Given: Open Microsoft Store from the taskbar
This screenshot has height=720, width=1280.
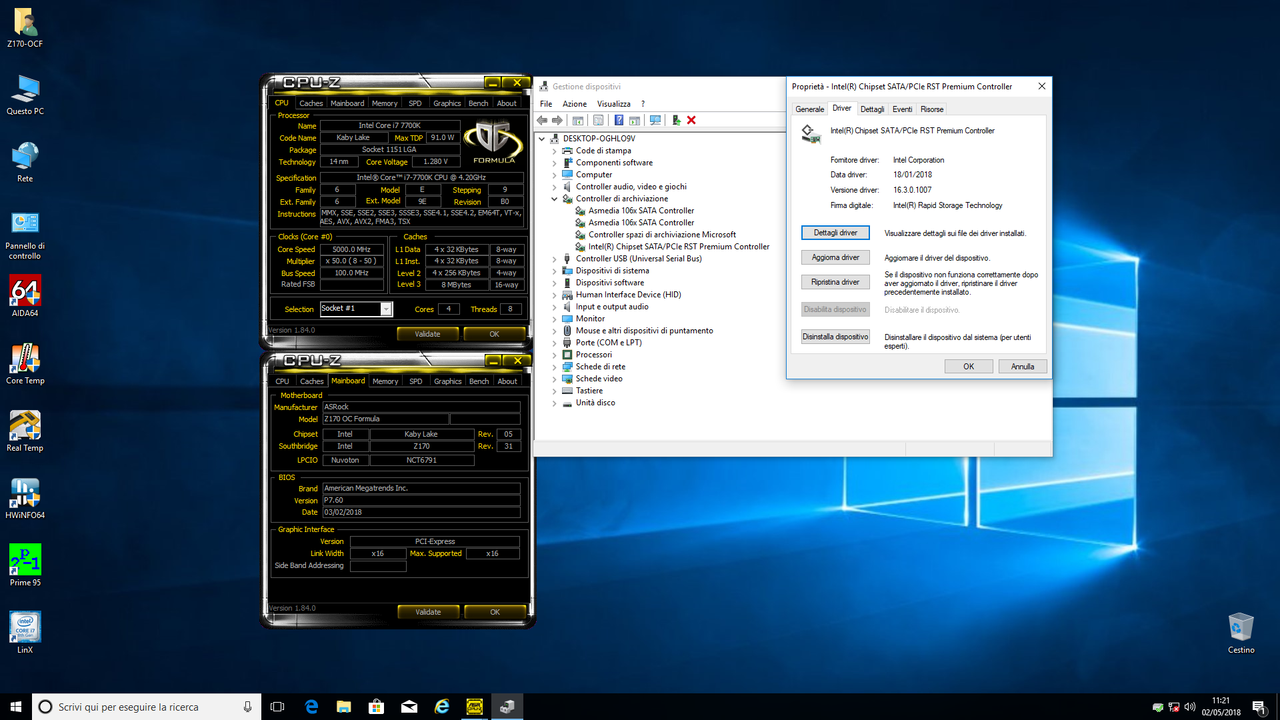Looking at the screenshot, I should (x=376, y=706).
